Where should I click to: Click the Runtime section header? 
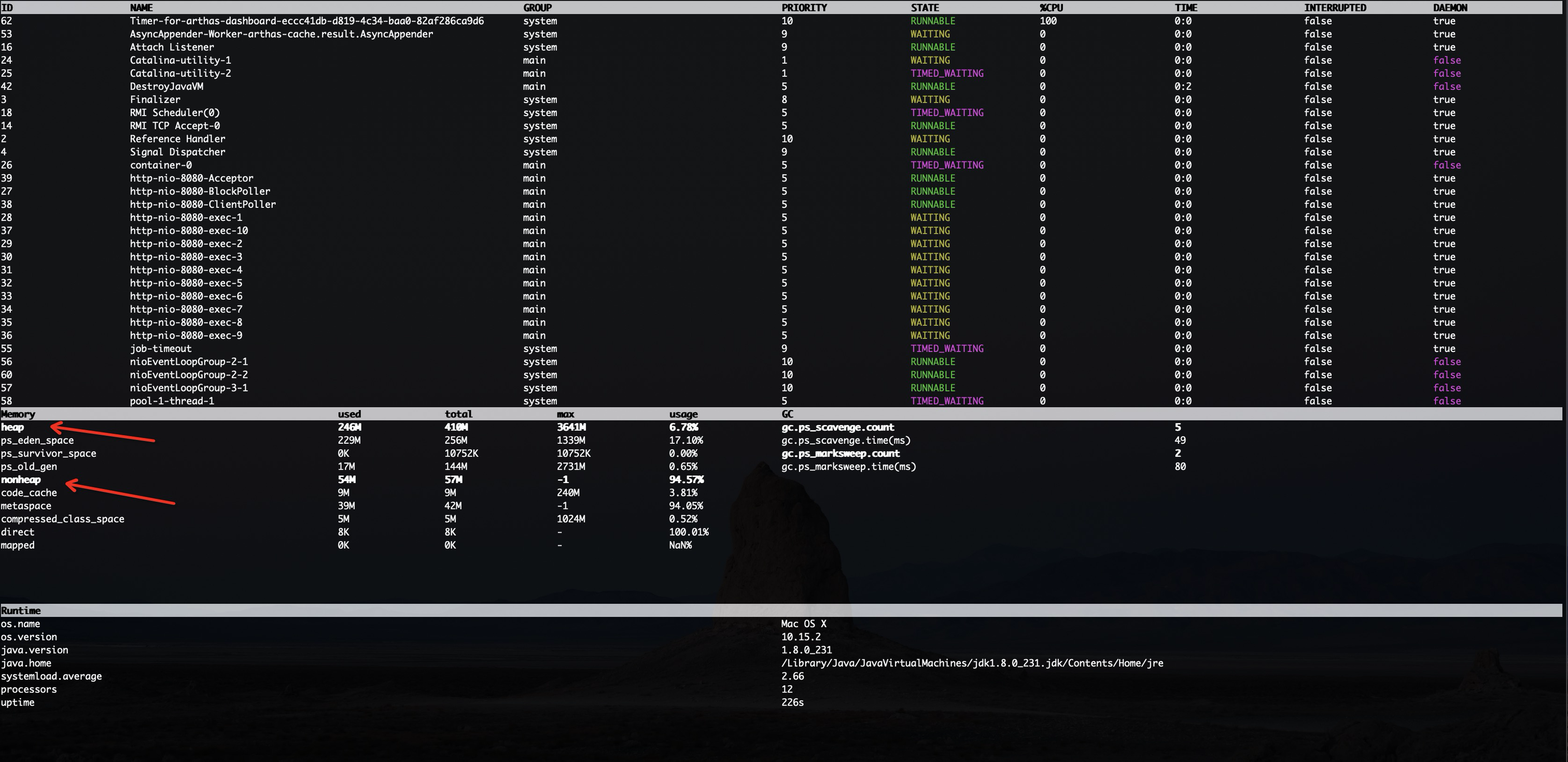[21, 611]
